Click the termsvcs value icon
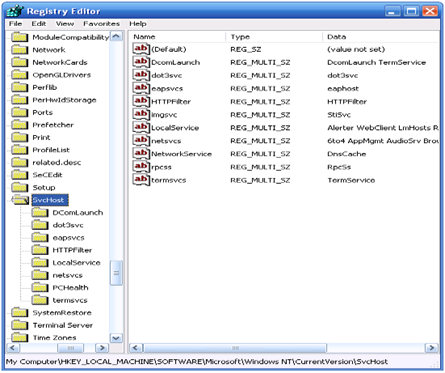Screen dimensions: 445x373 141,180
